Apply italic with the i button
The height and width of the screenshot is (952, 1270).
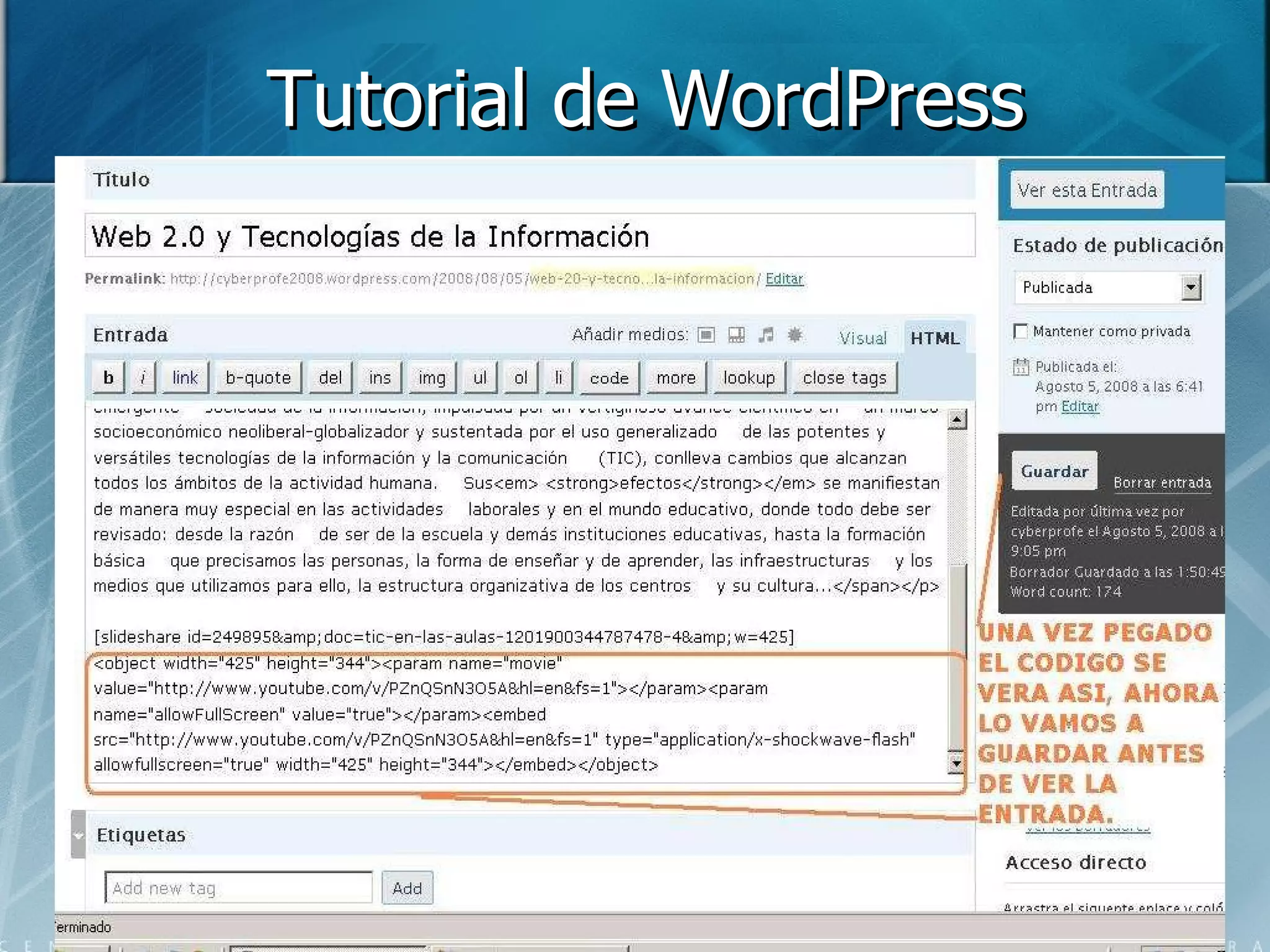(x=143, y=377)
